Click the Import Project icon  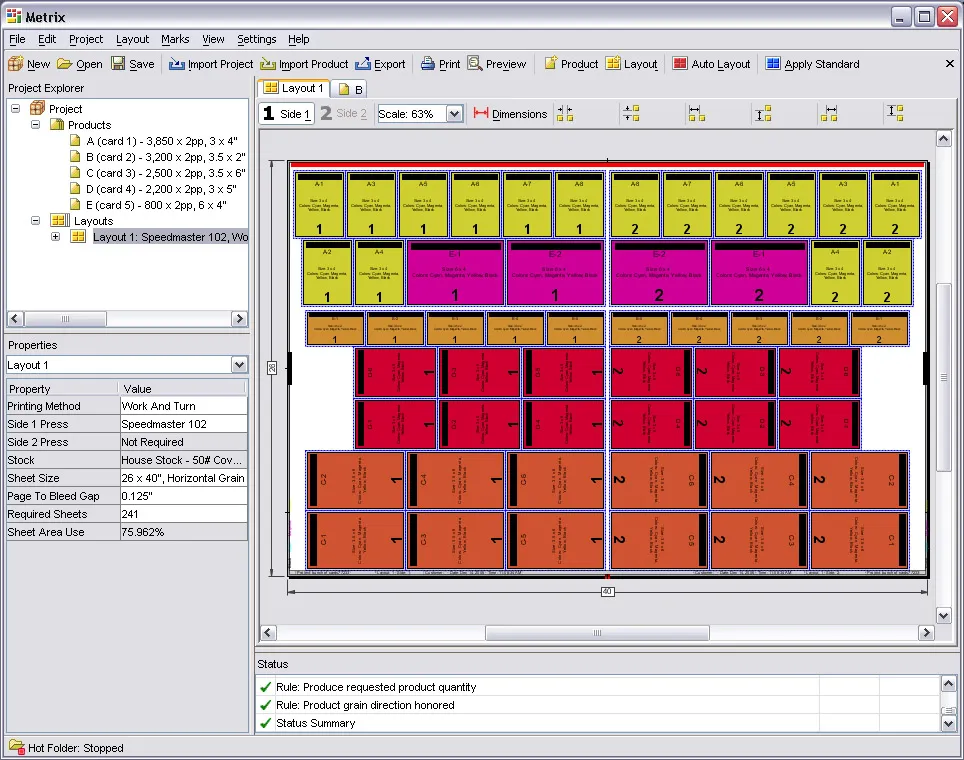coord(176,63)
